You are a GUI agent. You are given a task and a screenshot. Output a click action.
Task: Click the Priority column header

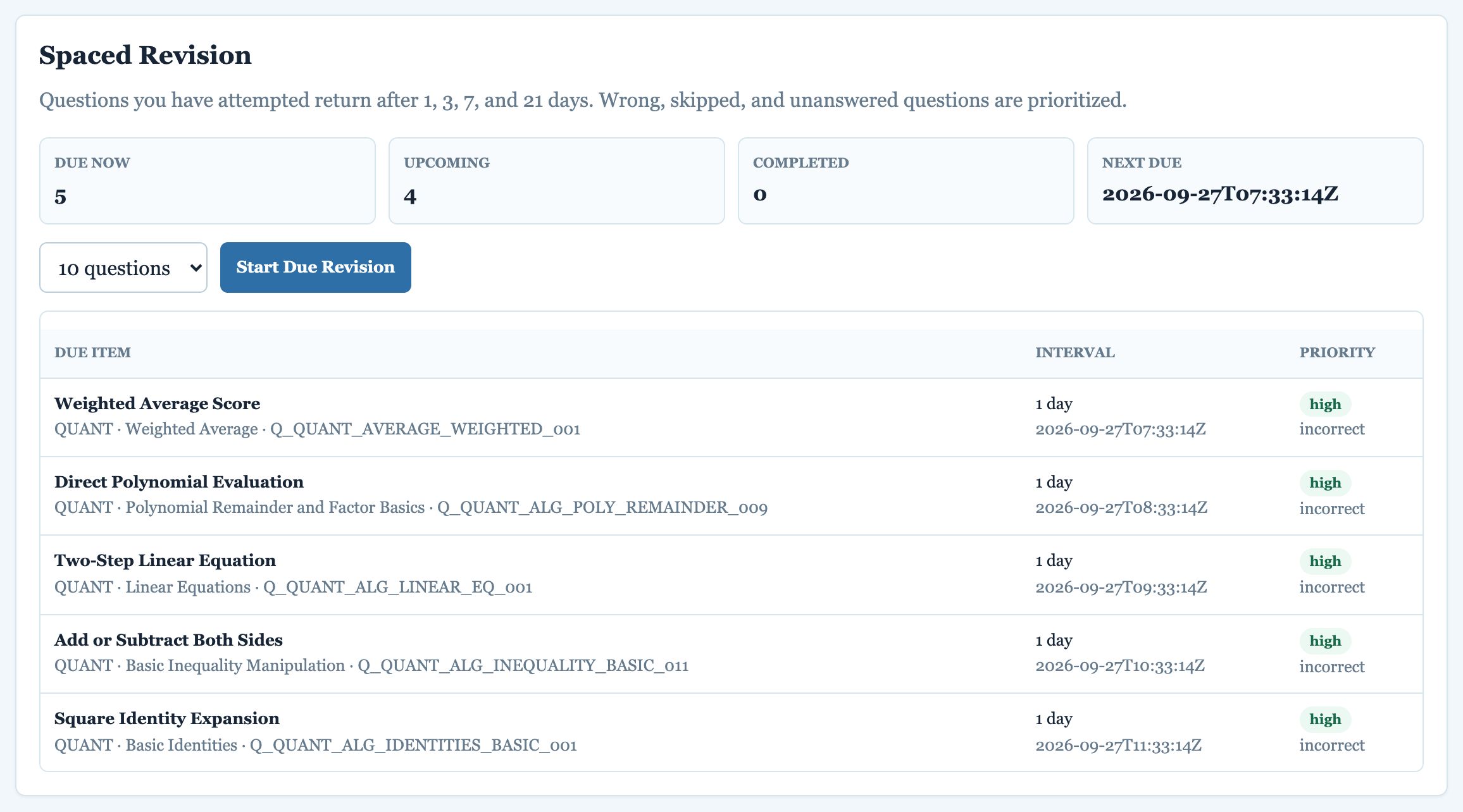(x=1338, y=353)
